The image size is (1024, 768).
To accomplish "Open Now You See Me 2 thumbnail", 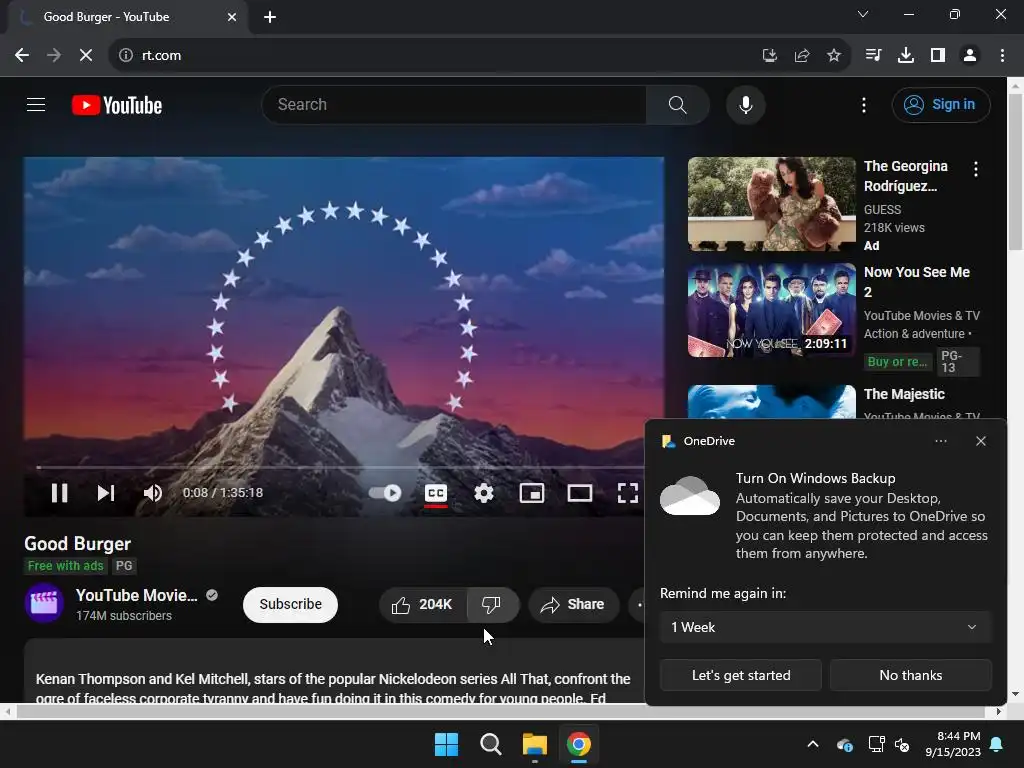I will (771, 310).
